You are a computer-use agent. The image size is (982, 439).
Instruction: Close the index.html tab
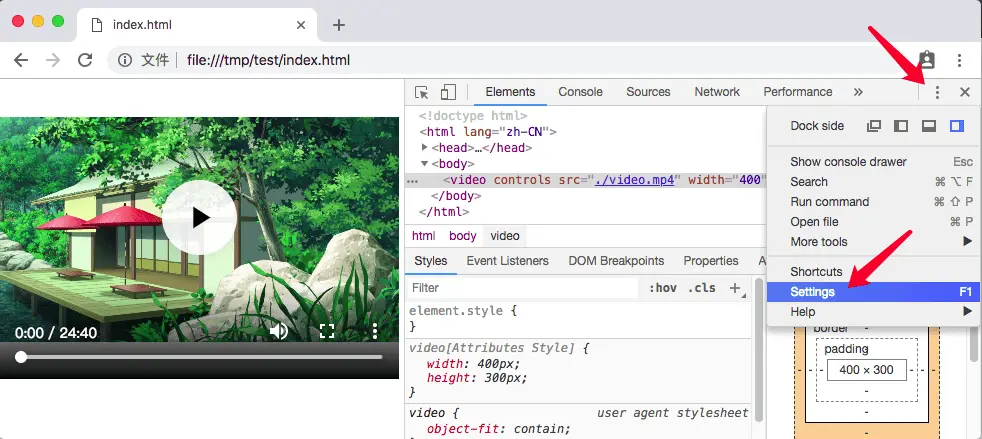[x=301, y=25]
